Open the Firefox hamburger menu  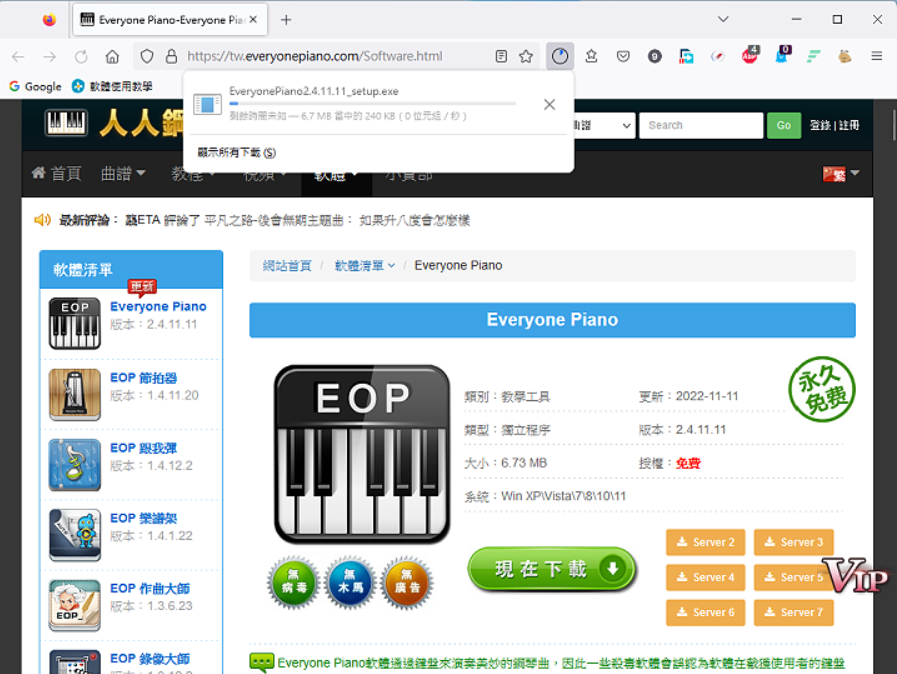(x=876, y=56)
